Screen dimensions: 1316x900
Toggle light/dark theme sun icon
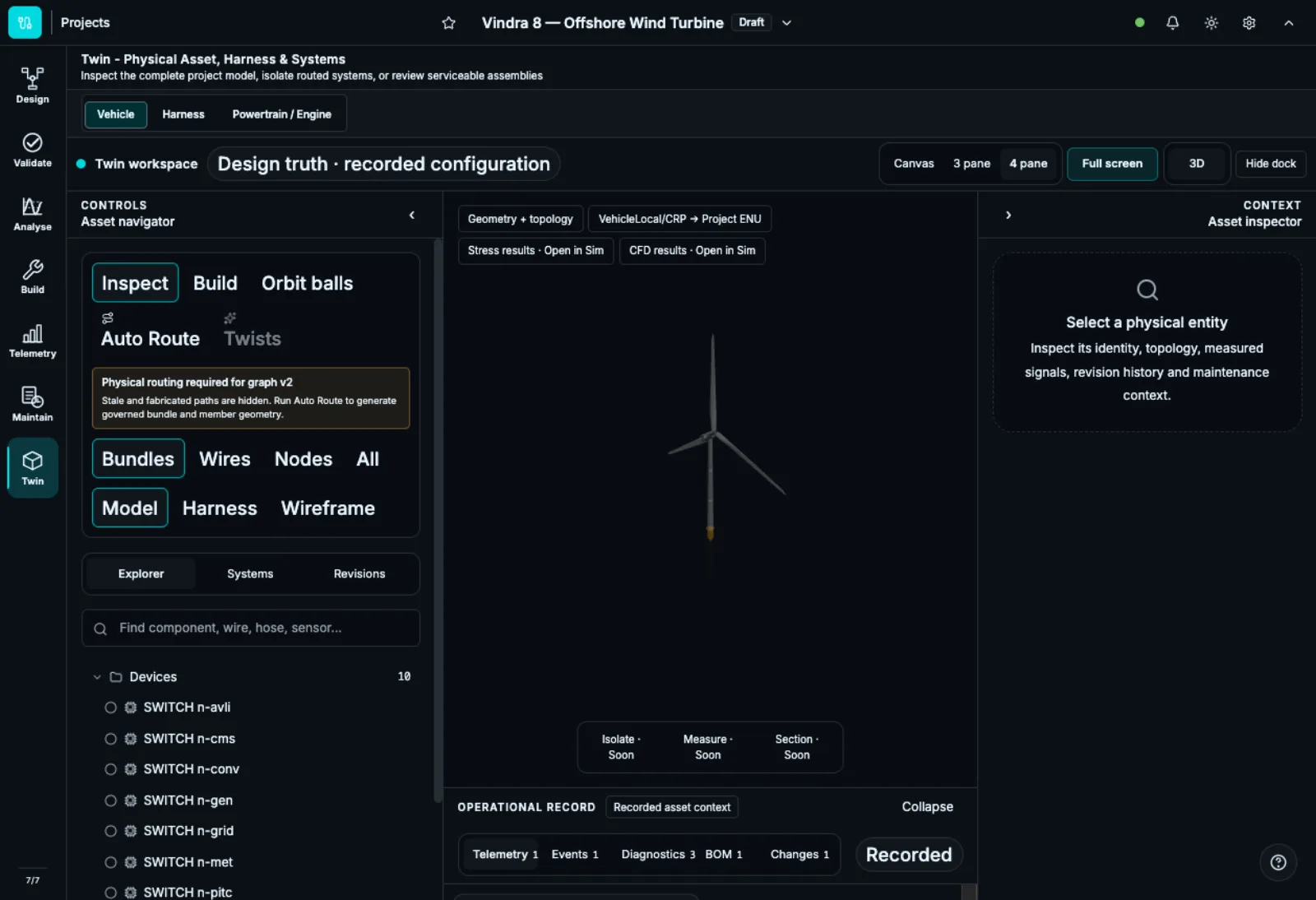point(1211,23)
